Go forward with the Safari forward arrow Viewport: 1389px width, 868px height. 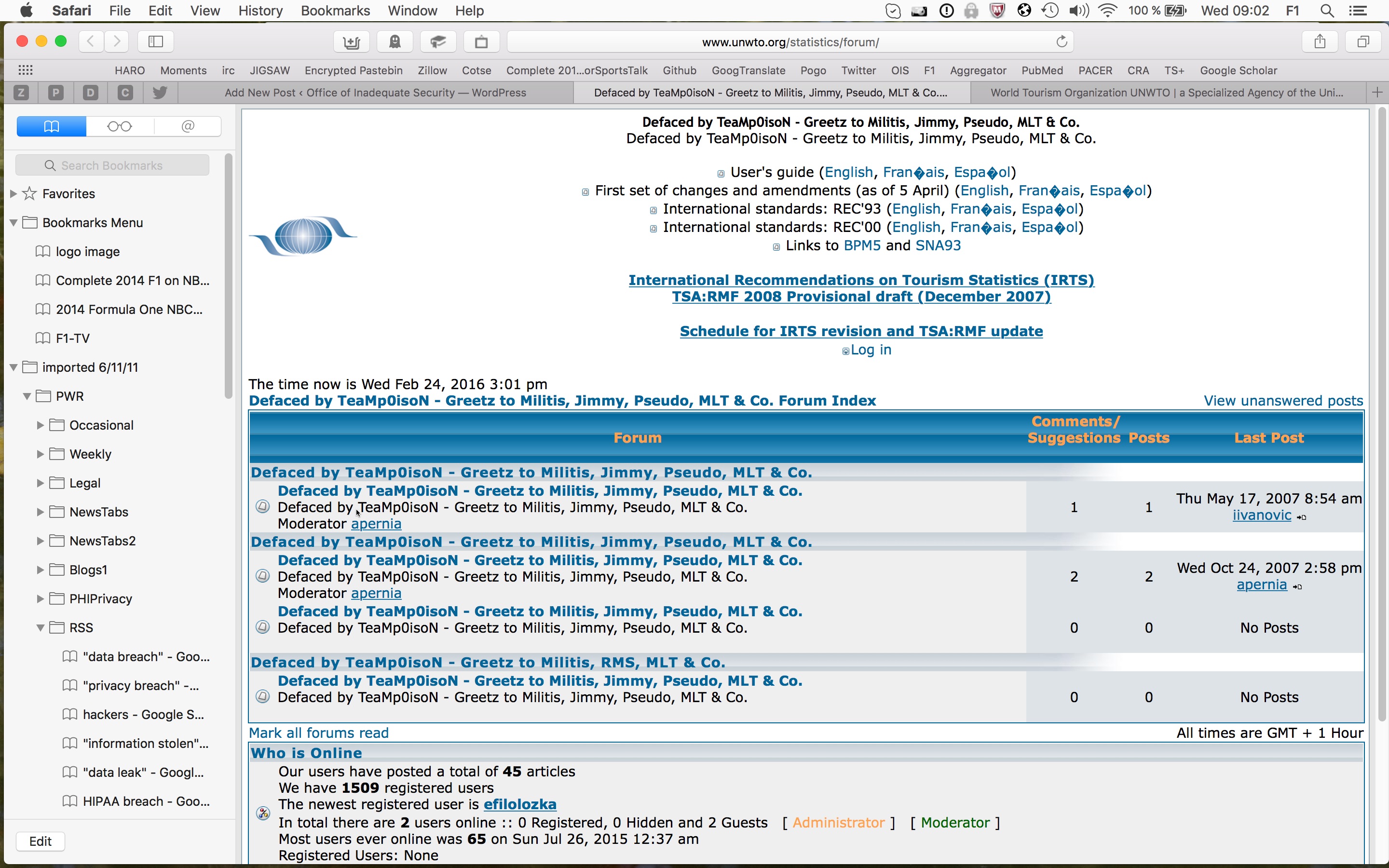coord(117,41)
